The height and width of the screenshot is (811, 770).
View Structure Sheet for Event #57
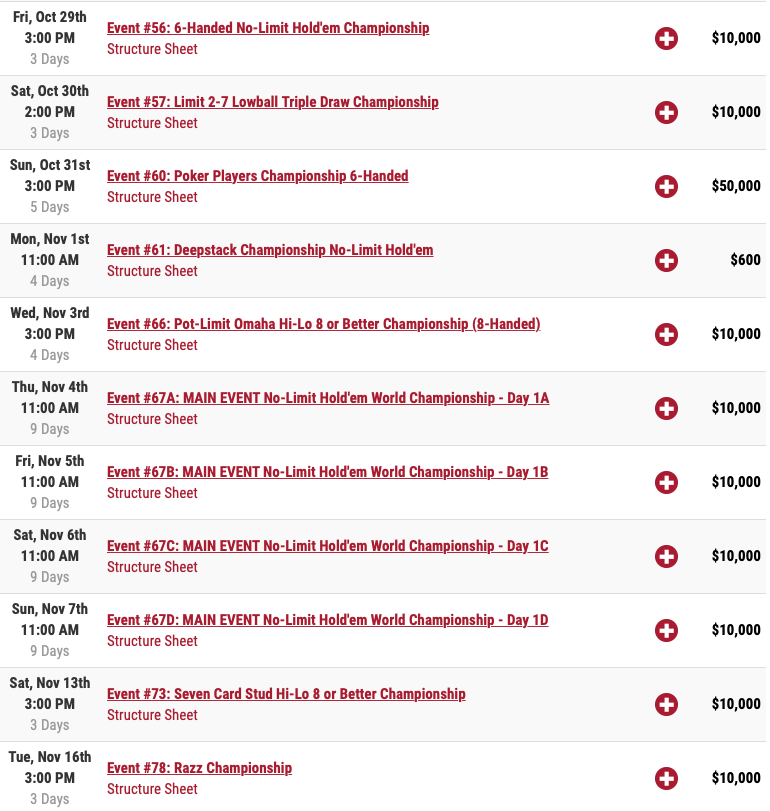click(152, 123)
